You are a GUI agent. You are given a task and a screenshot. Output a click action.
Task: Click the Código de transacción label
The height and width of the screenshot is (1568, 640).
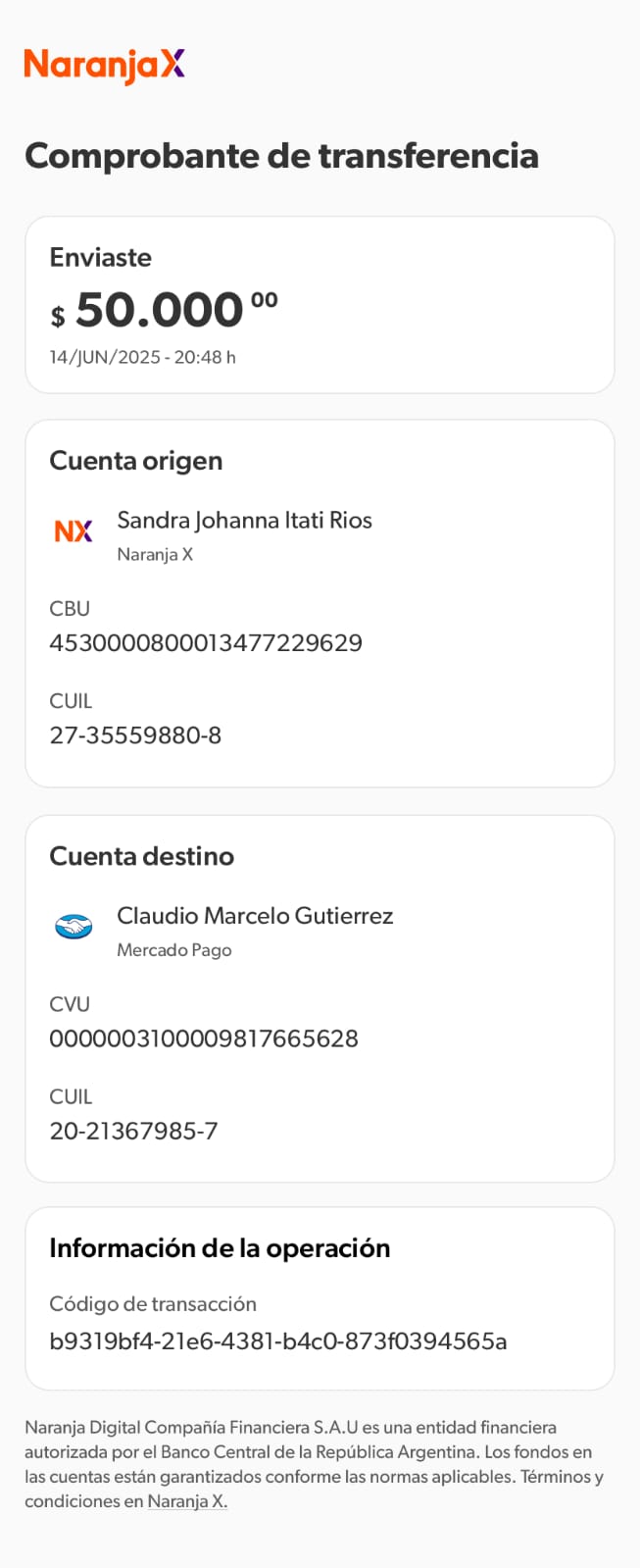[x=153, y=1304]
